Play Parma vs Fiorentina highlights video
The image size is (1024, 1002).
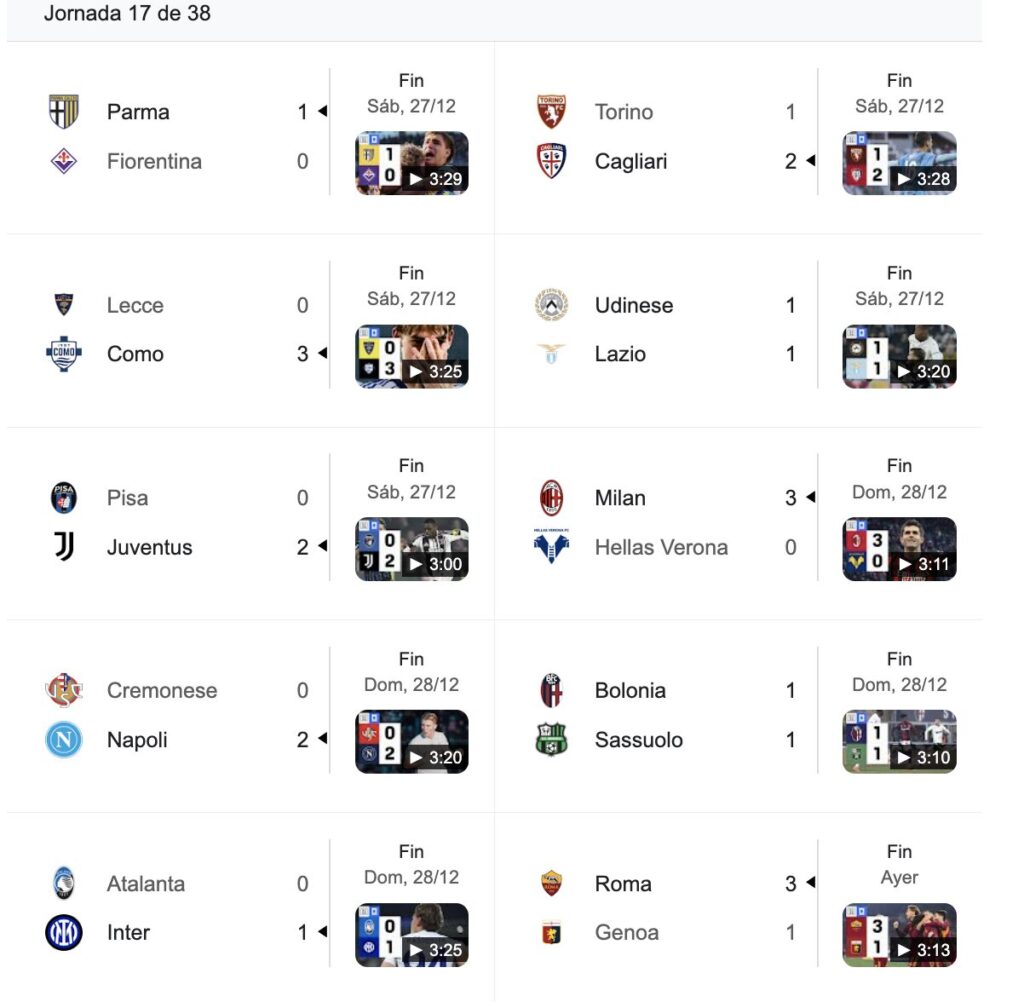(412, 163)
